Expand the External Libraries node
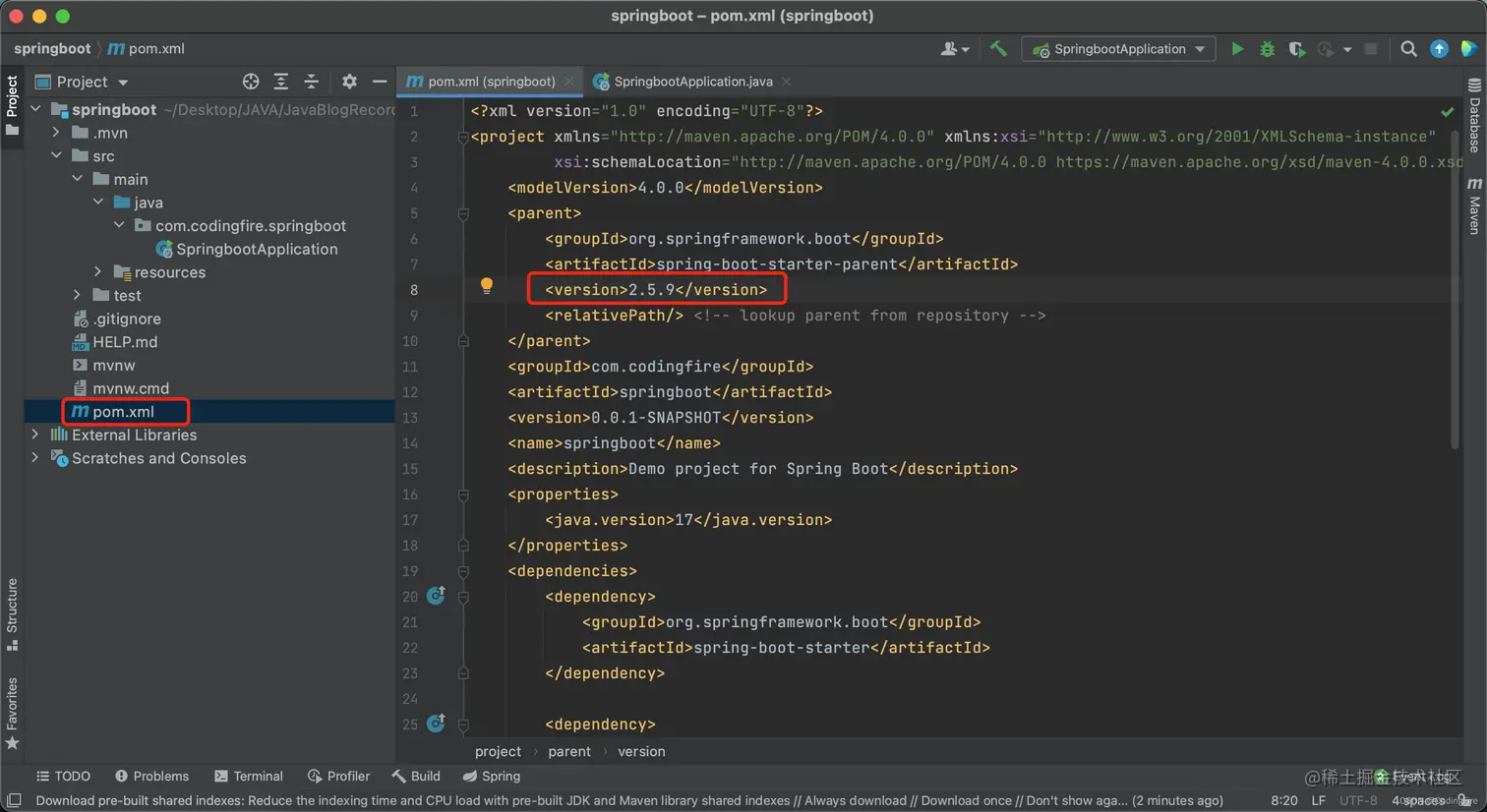The image size is (1487, 812). coord(35,435)
